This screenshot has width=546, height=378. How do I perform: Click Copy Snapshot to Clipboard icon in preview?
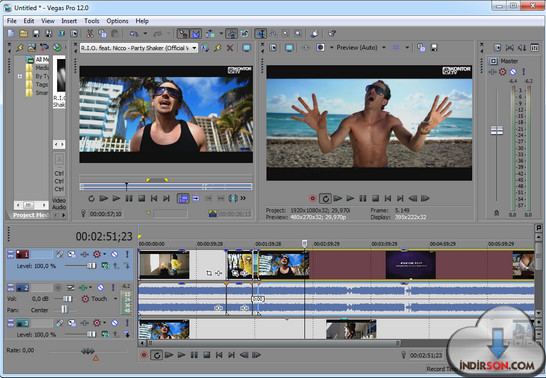click(421, 48)
